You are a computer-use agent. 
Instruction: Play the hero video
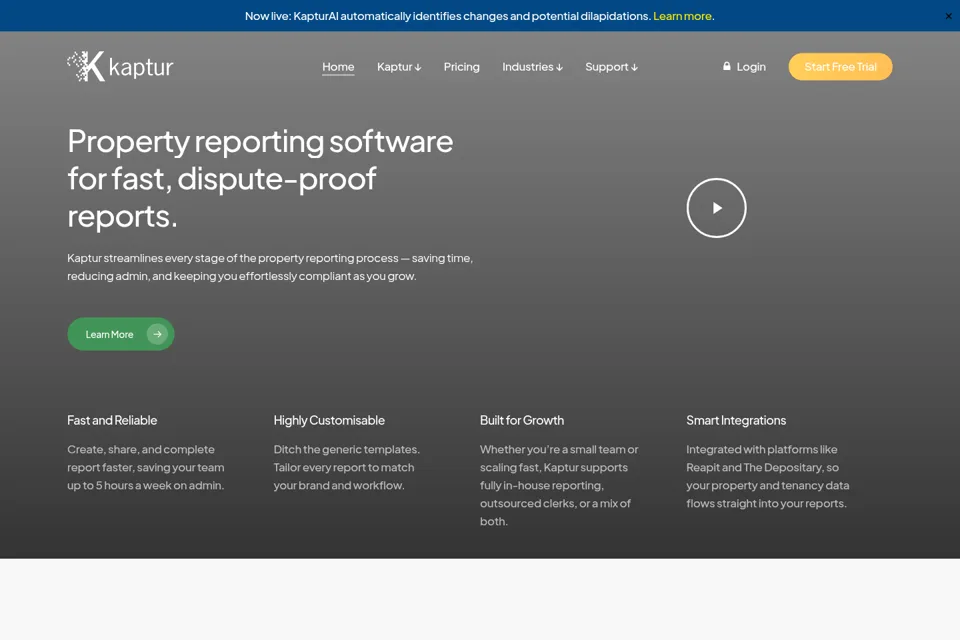[x=716, y=208]
